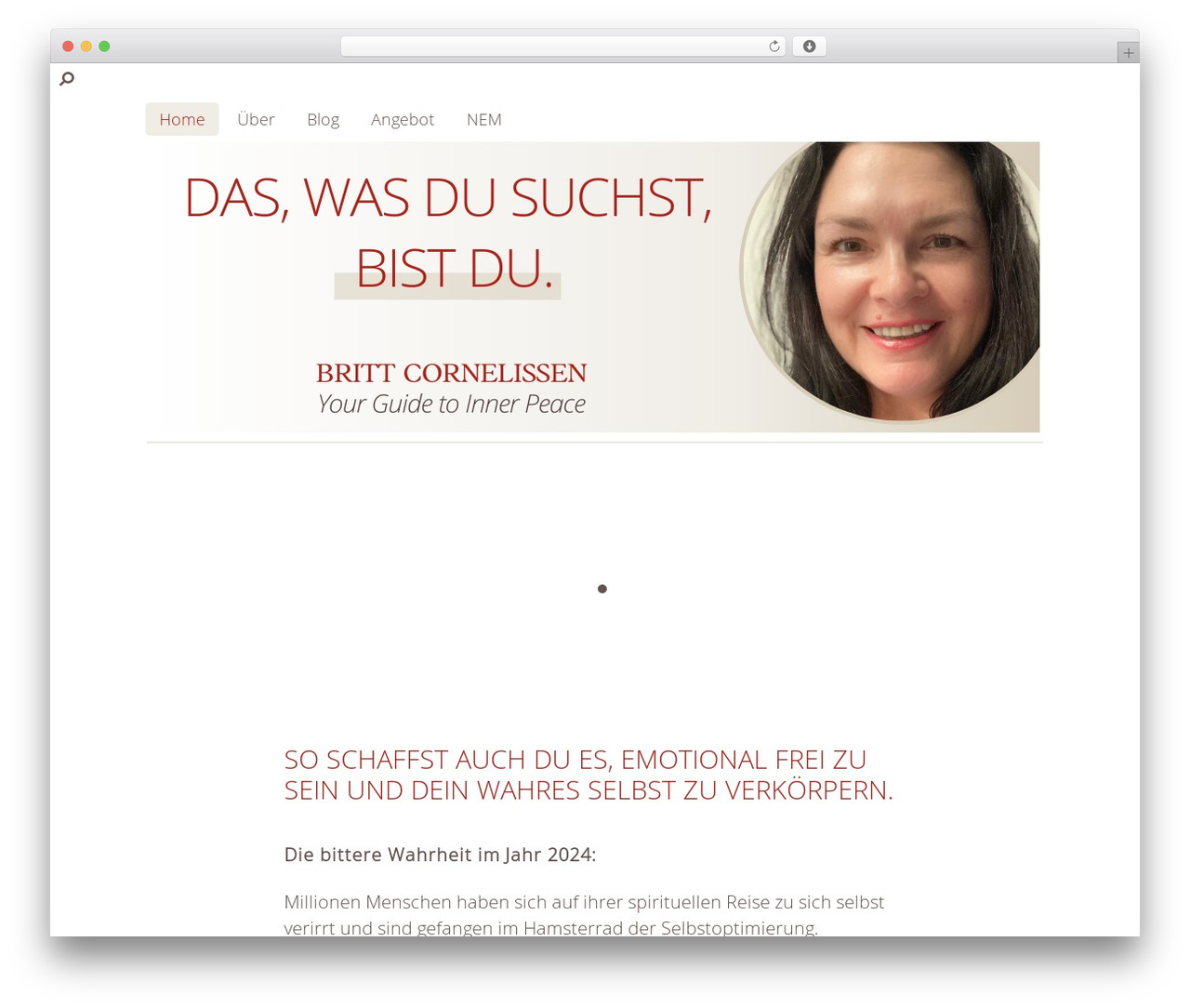The height and width of the screenshot is (1008, 1190).
Task: Click the "Die bittere Wahrheit im Jahr 2024:" line
Action: click(x=440, y=855)
